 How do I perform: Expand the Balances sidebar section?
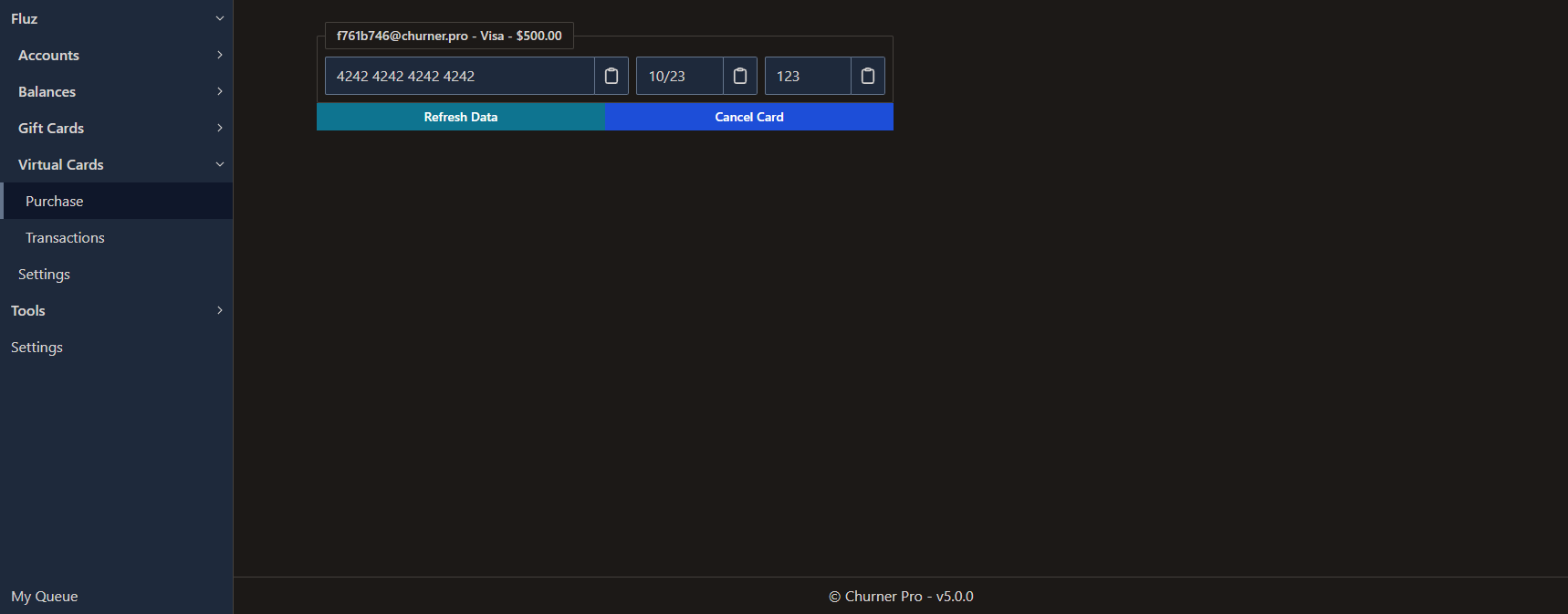click(x=116, y=91)
